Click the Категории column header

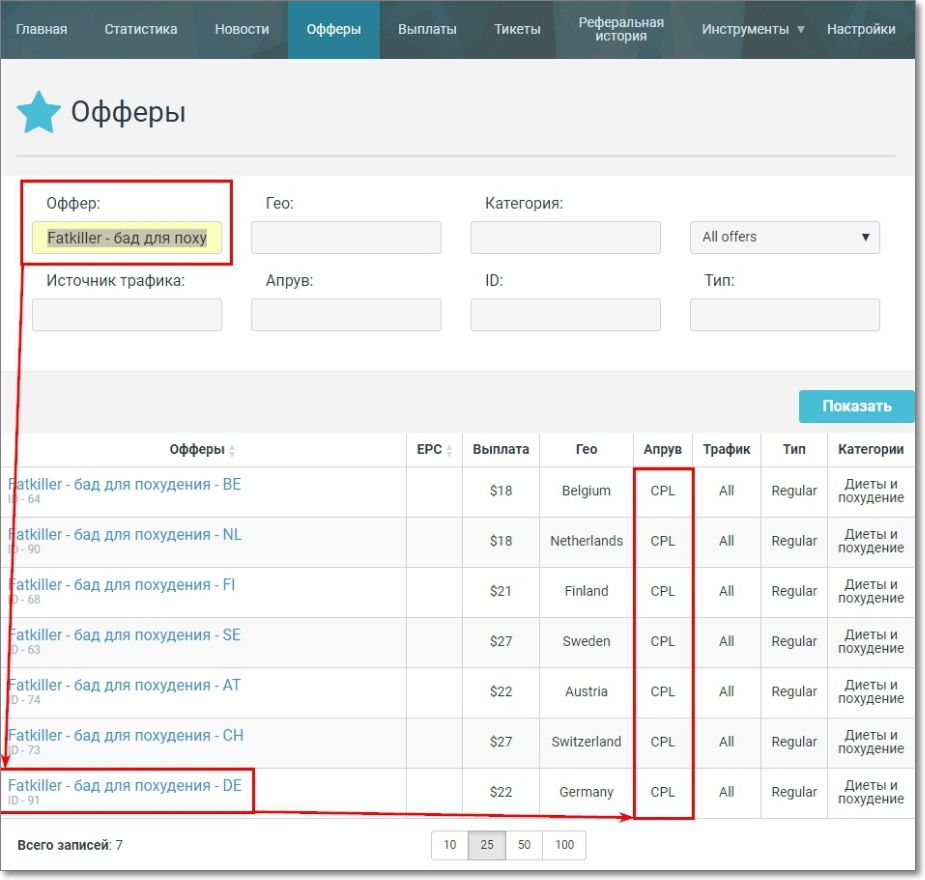871,449
